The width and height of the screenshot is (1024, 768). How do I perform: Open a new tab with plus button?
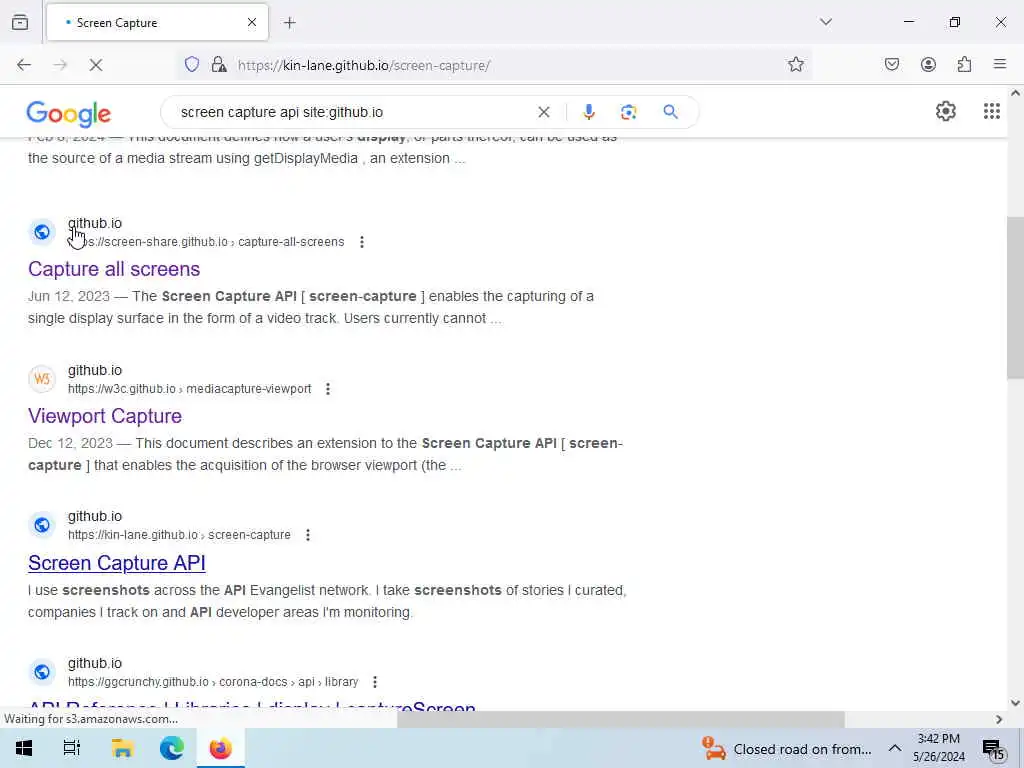click(x=289, y=23)
